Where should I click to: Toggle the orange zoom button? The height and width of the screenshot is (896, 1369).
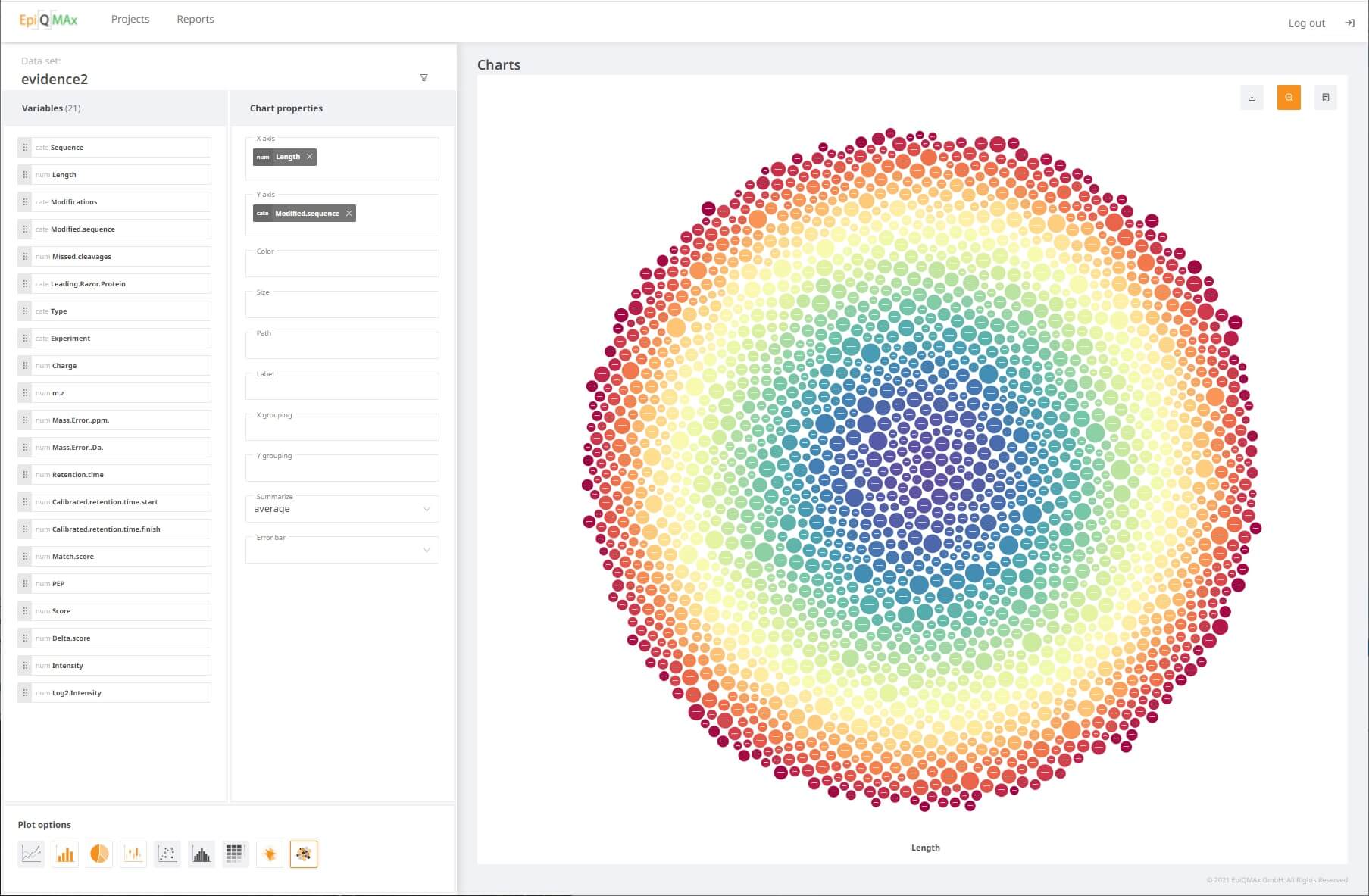1289,98
